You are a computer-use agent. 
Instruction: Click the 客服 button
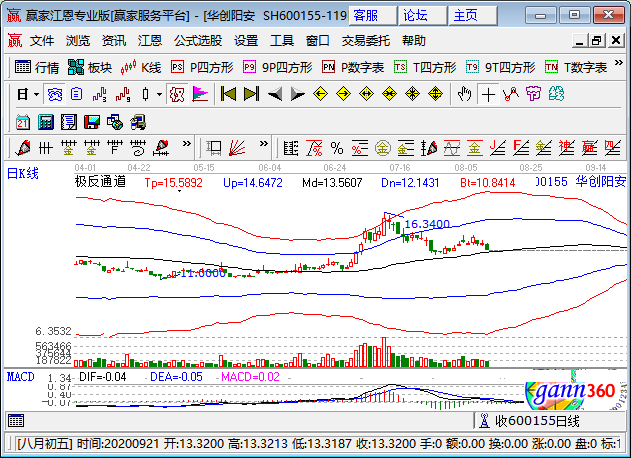tap(373, 16)
